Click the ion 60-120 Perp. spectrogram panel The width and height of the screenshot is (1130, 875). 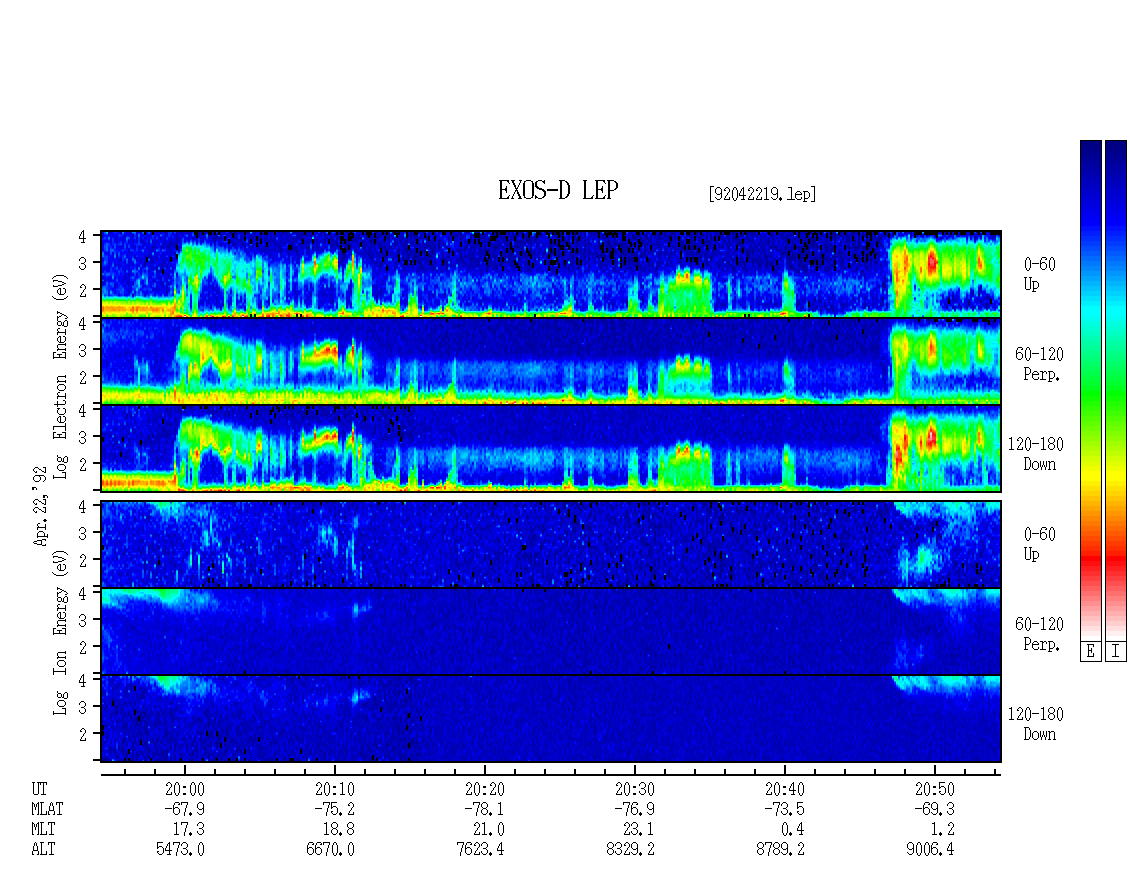pyautogui.click(x=551, y=631)
